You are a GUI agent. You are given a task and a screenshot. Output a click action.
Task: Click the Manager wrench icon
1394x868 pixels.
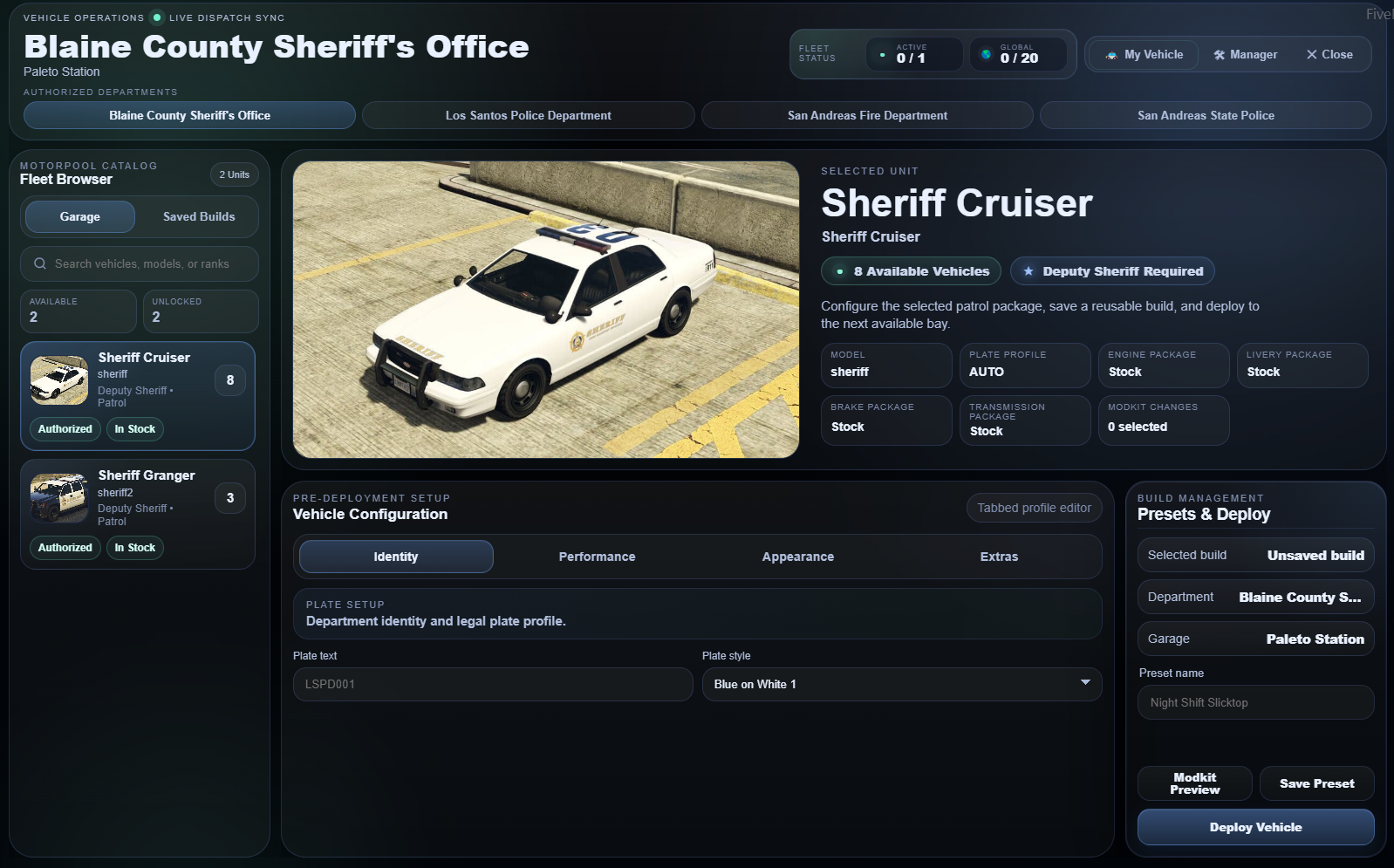pos(1220,55)
